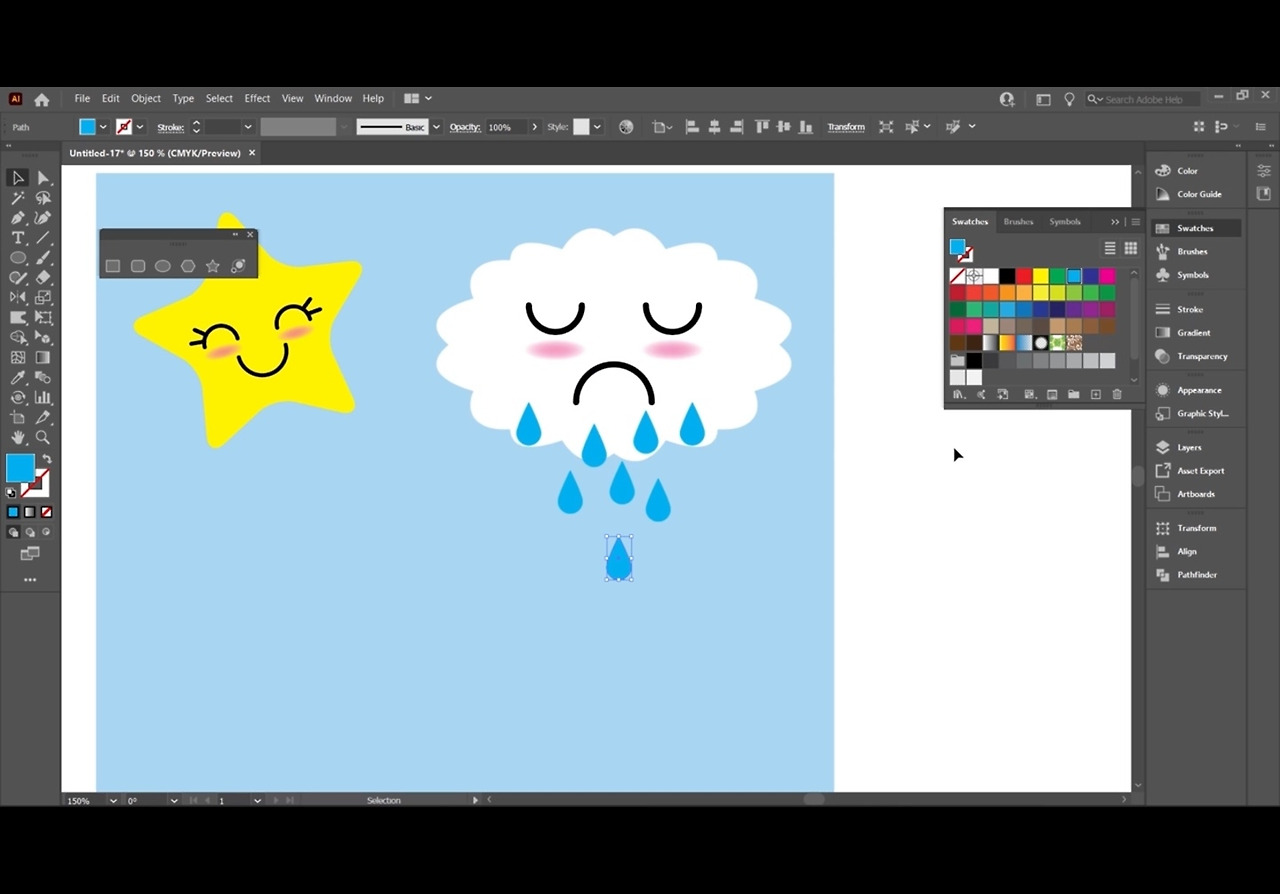Pick the Shape Builder tool
The width and height of the screenshot is (1280, 894).
pos(18,337)
